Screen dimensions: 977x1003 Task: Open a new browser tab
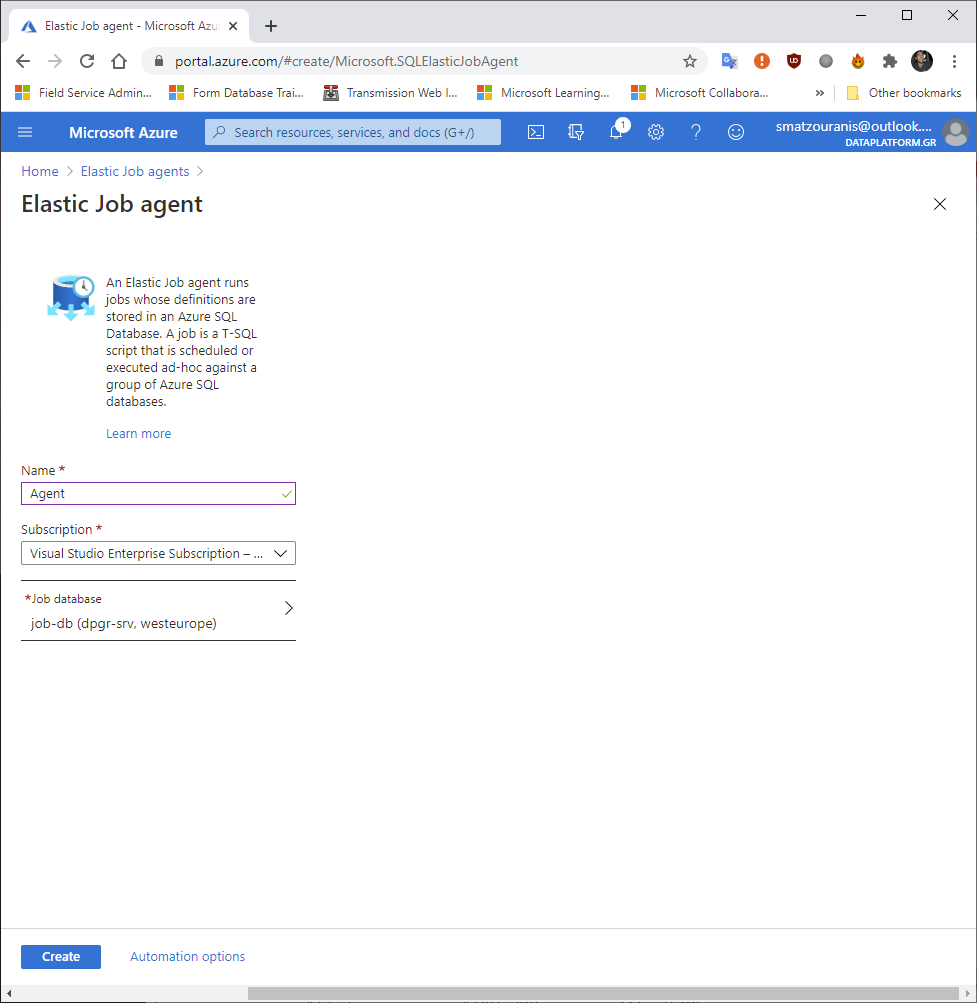point(271,26)
